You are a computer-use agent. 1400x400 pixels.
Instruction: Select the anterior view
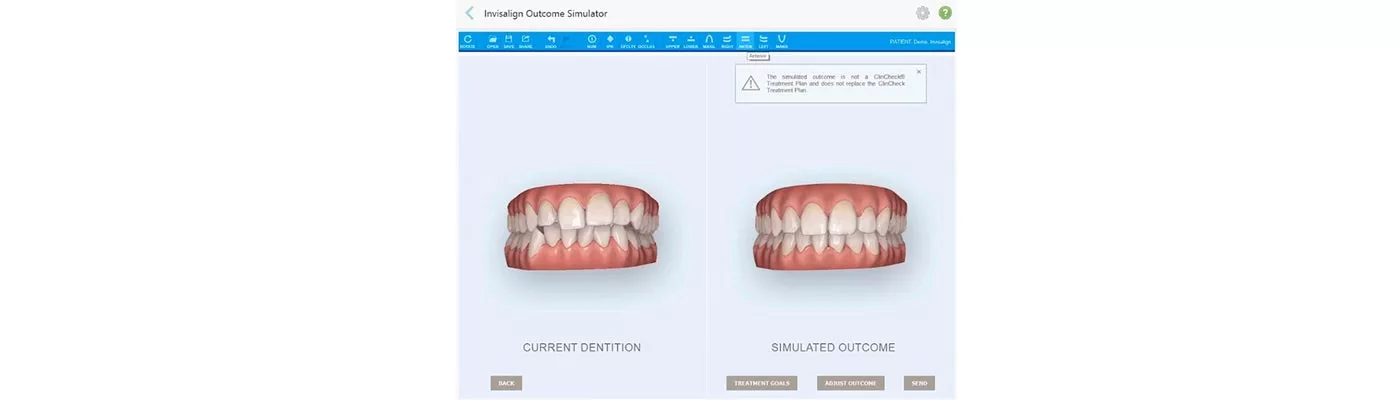pos(745,41)
